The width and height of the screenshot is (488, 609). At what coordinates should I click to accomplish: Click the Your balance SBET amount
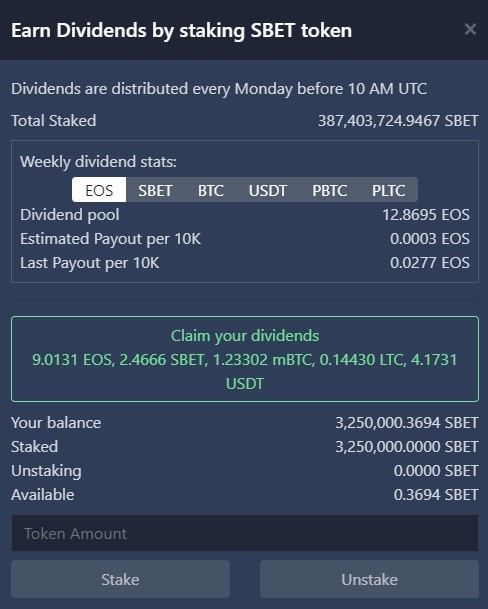tap(407, 423)
